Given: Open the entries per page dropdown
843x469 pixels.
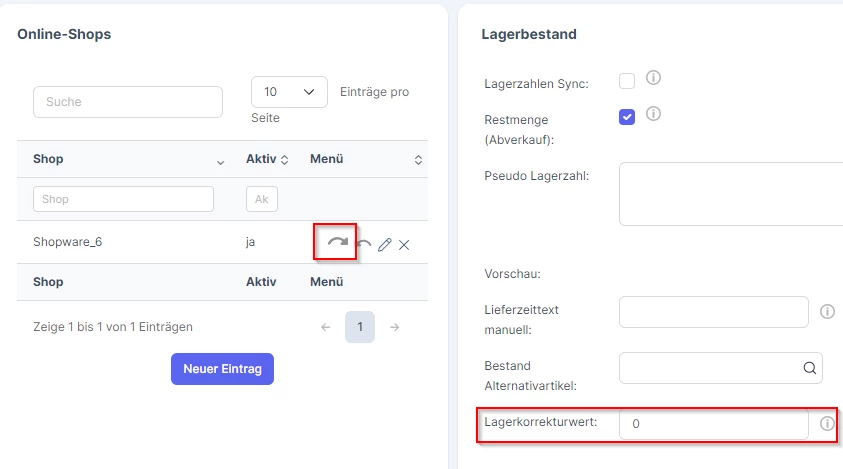Looking at the screenshot, I should point(289,92).
